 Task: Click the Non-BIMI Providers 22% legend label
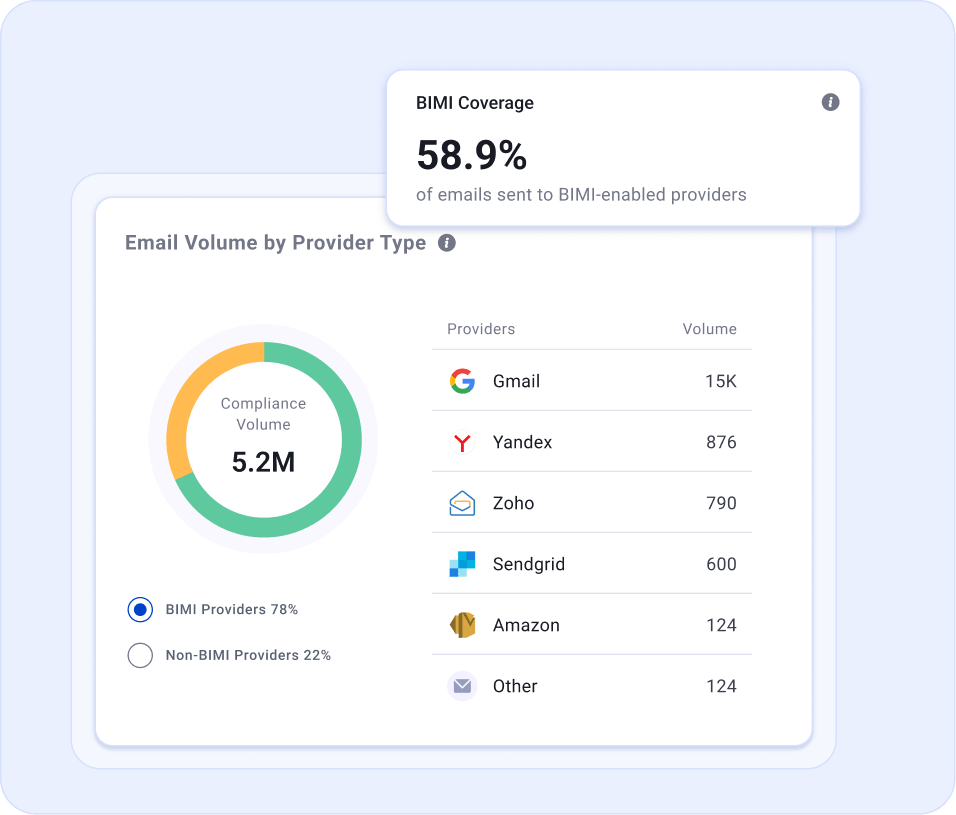[248, 655]
